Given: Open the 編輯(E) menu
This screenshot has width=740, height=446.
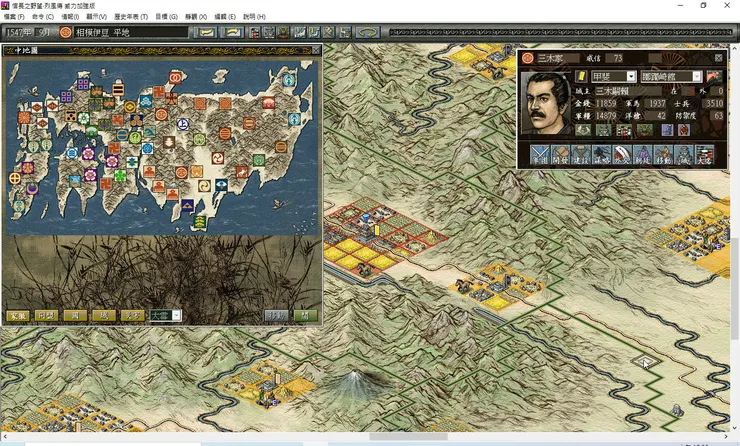Looking at the screenshot, I should (x=225, y=17).
